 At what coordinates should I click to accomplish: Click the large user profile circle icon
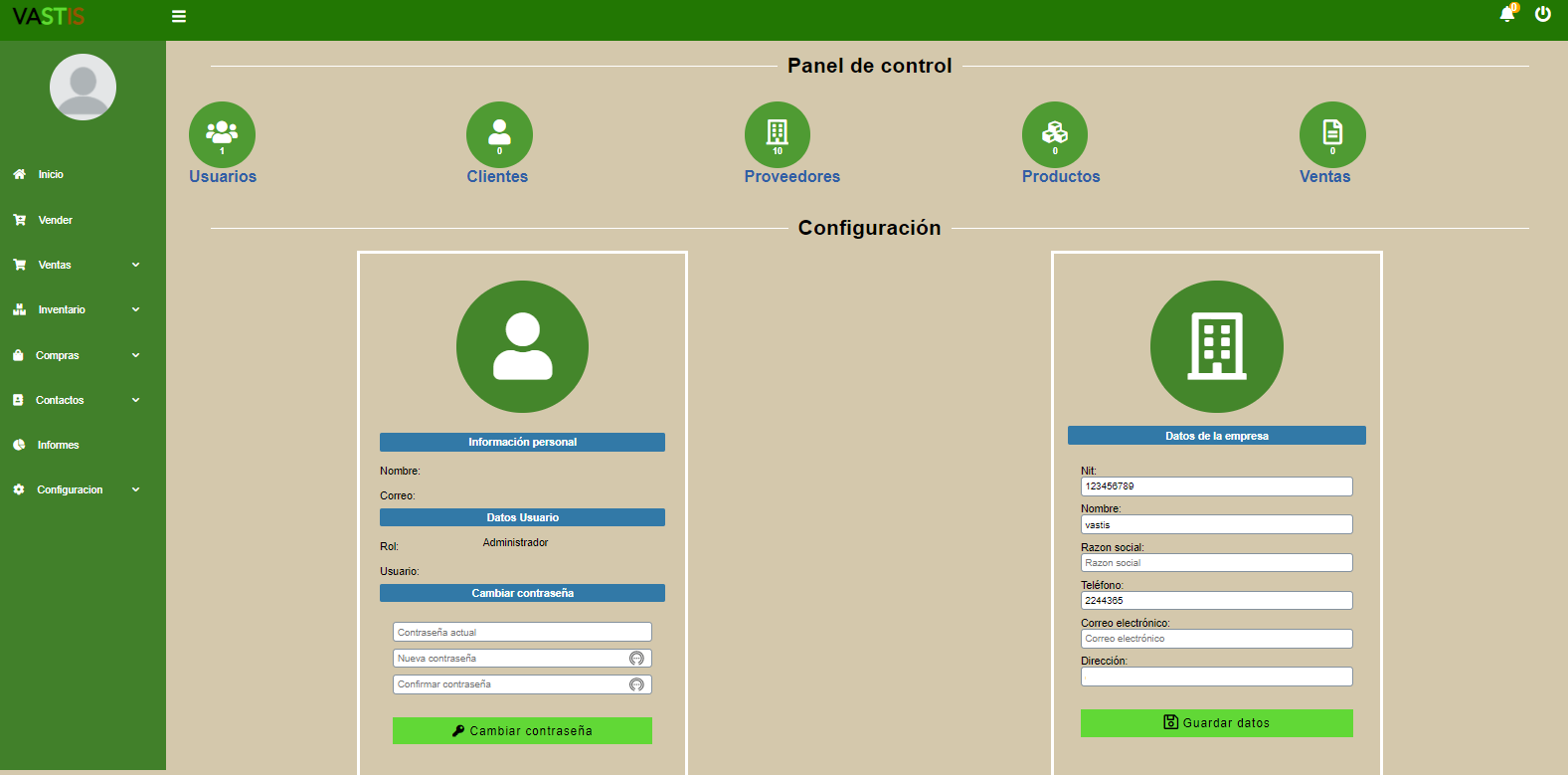(522, 346)
